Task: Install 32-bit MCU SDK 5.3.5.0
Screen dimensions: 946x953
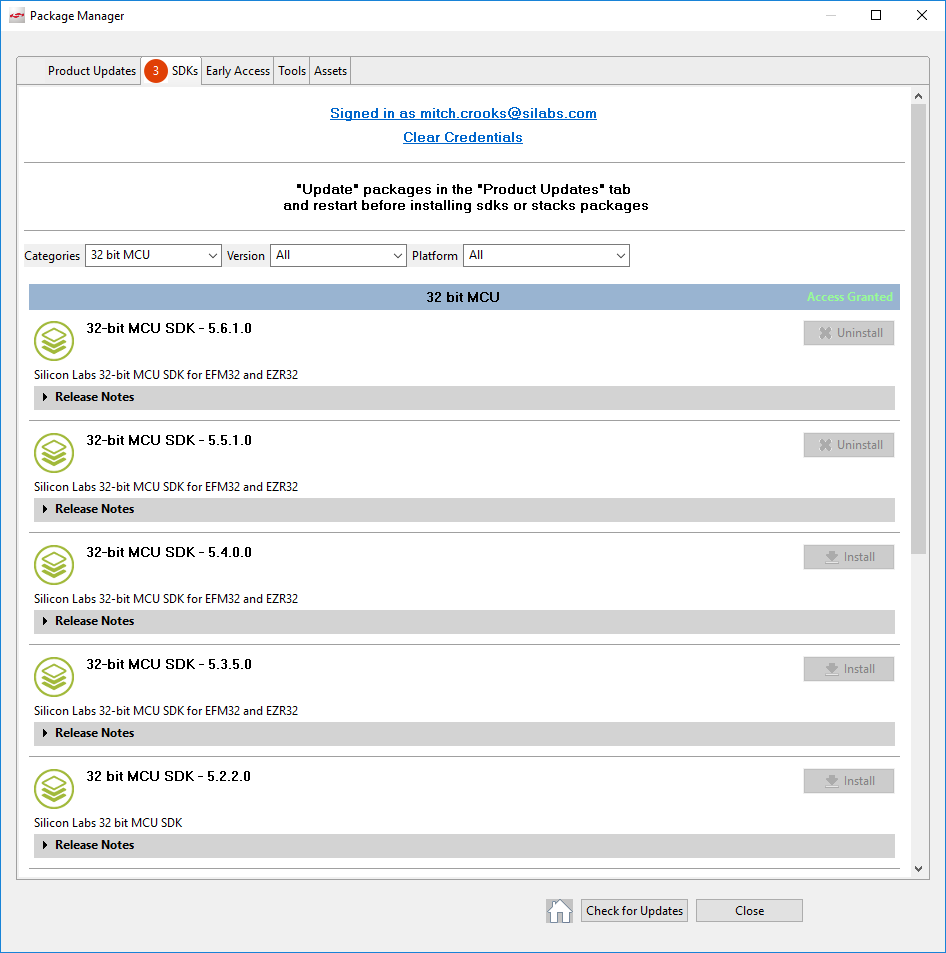Action: pos(849,669)
